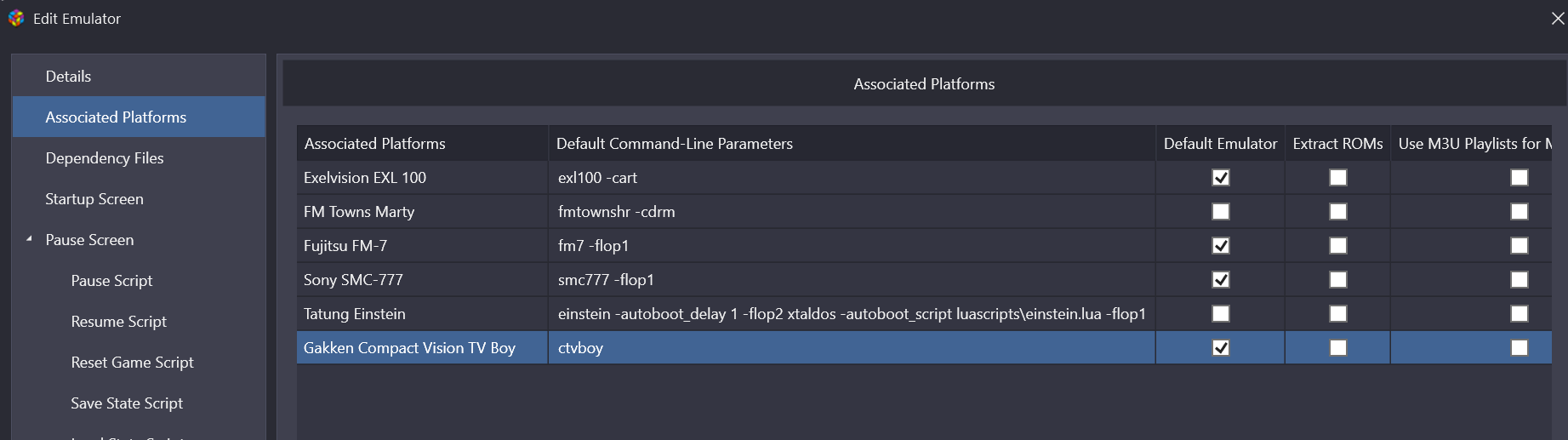
Task: Go to the Startup Screen section
Action: [x=139, y=198]
